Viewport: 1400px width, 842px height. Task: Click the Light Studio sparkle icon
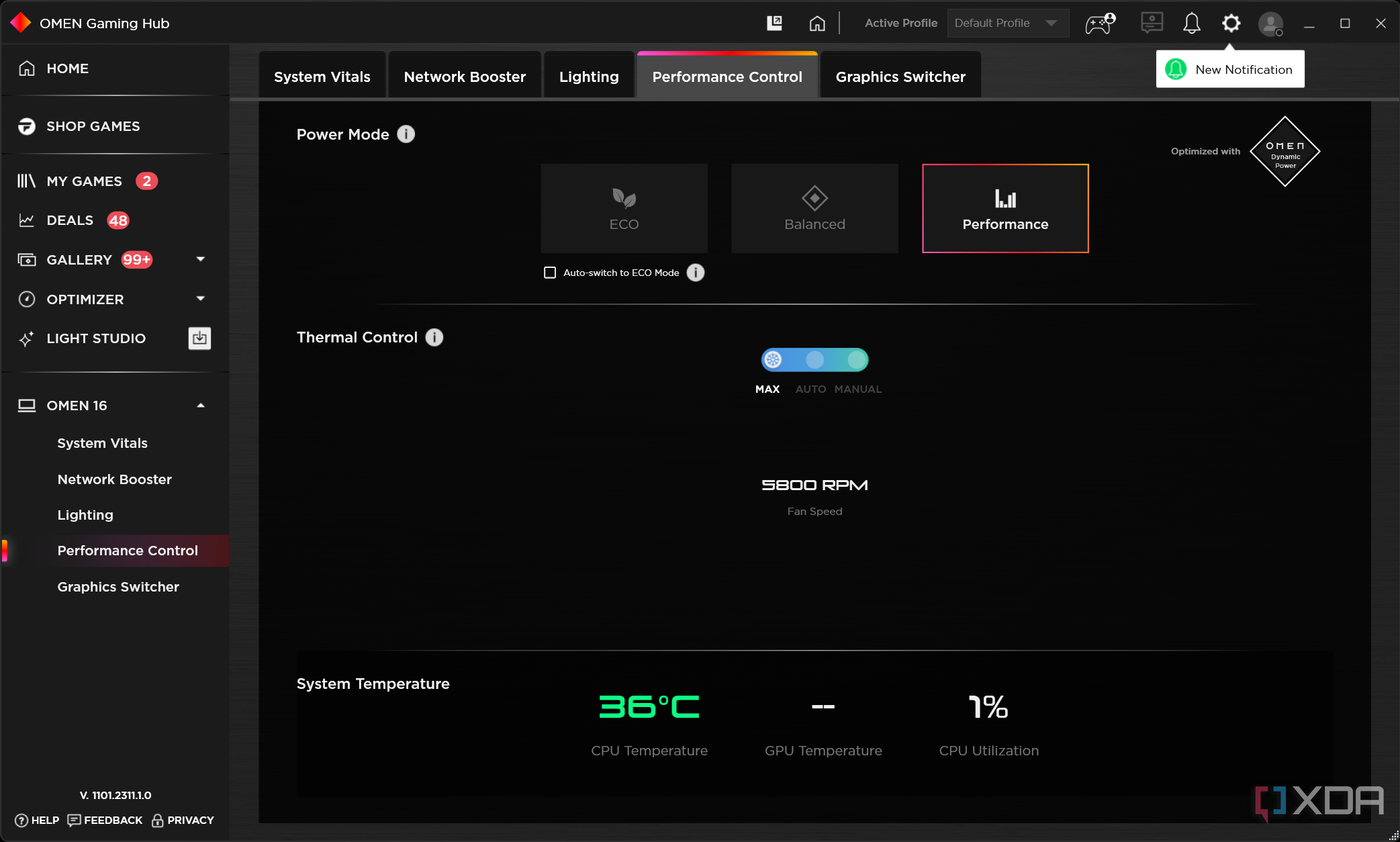click(x=26, y=338)
